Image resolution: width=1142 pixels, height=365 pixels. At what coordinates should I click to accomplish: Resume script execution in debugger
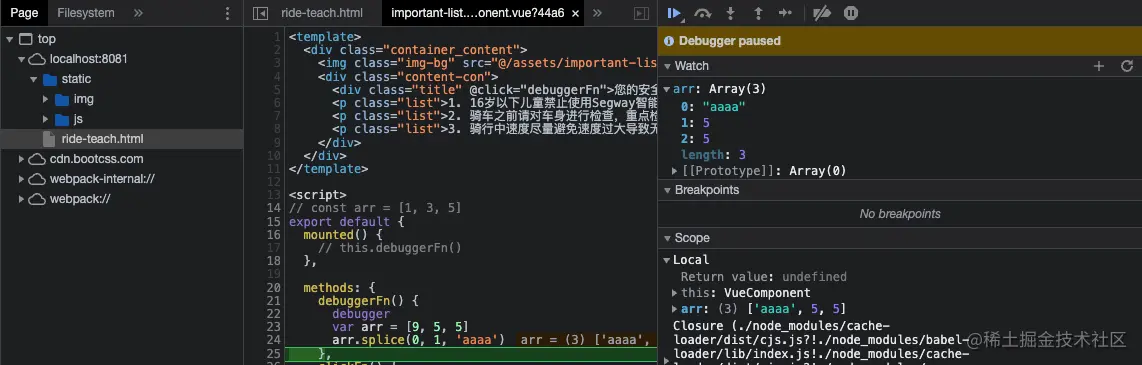click(674, 13)
